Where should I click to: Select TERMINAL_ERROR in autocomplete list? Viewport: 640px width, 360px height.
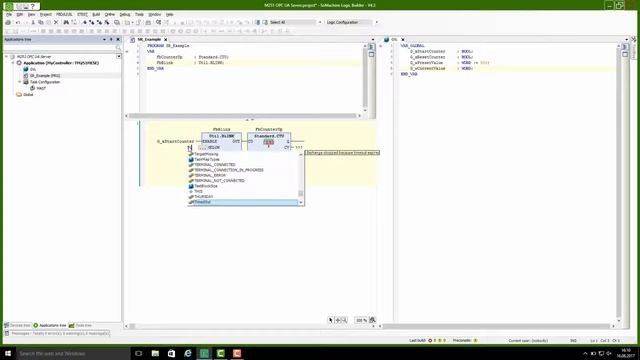click(x=210, y=176)
